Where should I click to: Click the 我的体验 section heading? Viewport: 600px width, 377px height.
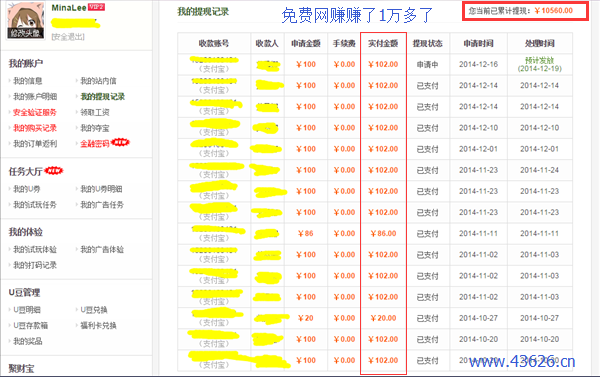tap(26, 232)
